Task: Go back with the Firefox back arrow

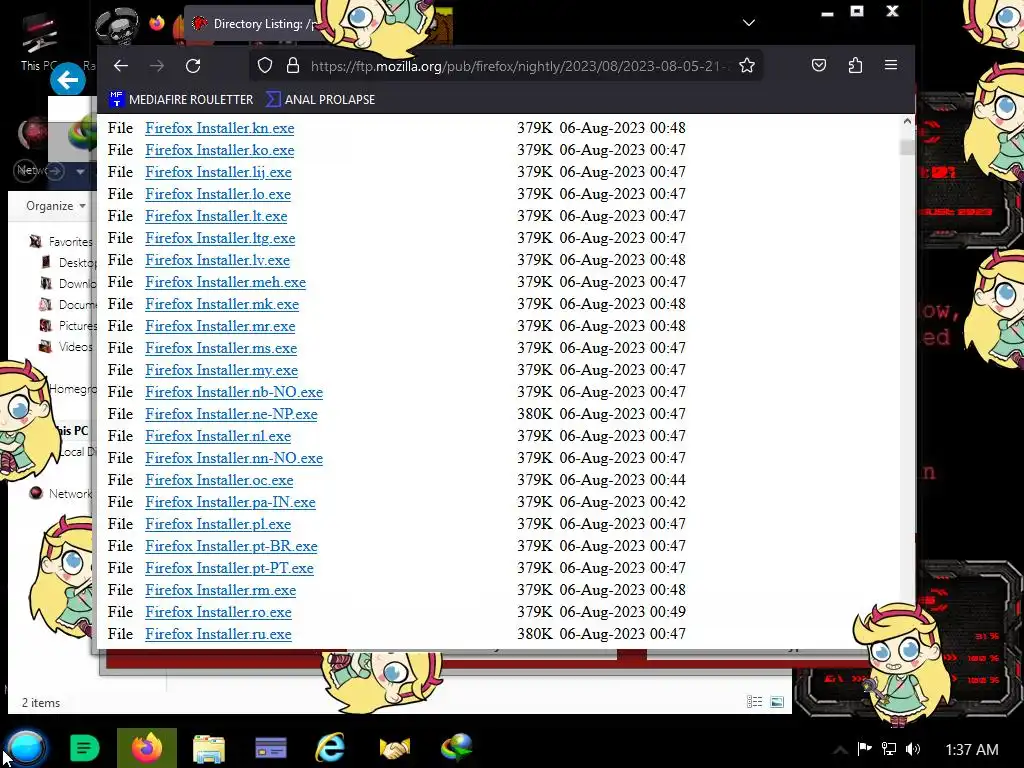Action: [121, 65]
